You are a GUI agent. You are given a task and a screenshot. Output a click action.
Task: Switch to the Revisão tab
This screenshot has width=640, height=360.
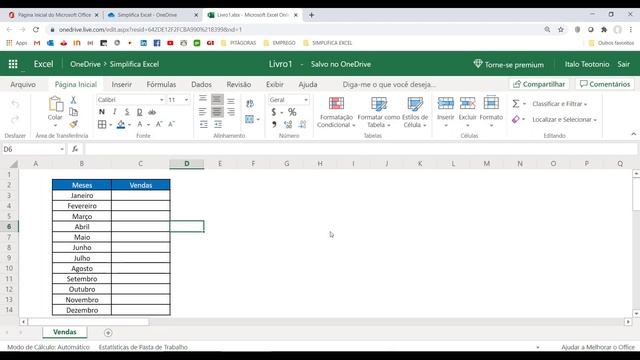click(x=239, y=84)
